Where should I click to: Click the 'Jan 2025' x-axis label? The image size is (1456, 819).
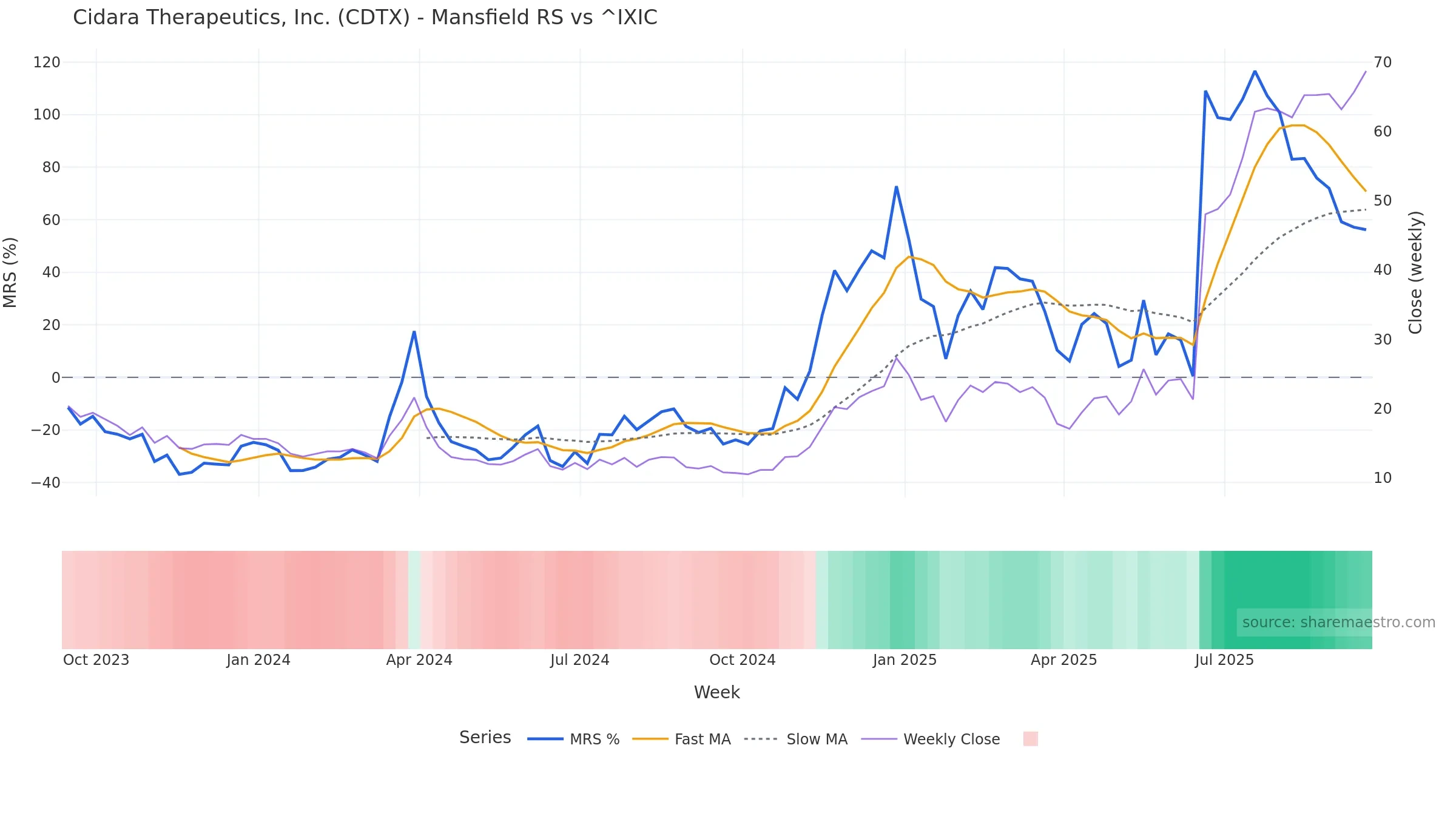tap(905, 660)
